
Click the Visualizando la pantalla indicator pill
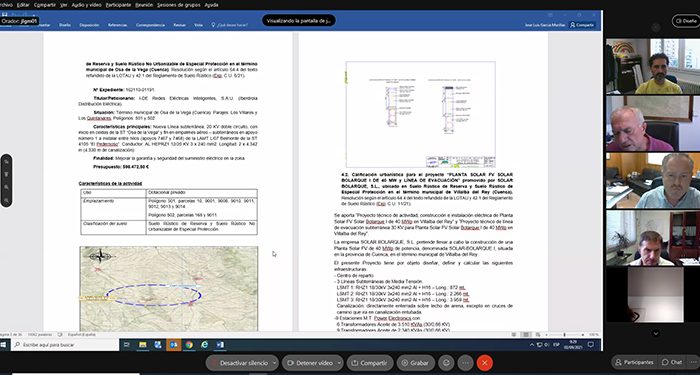tap(299, 21)
